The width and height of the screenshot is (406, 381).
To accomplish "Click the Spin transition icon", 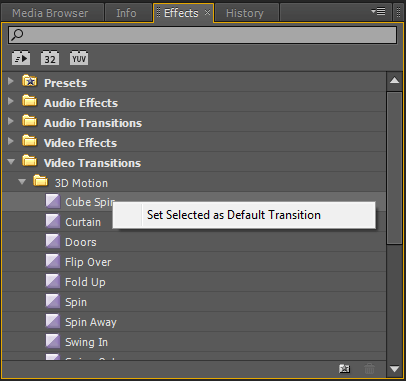I will pyautogui.click(x=53, y=301).
